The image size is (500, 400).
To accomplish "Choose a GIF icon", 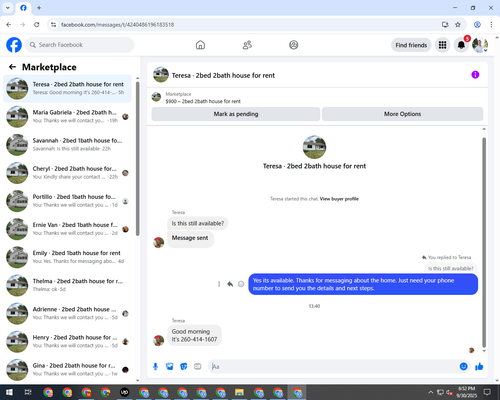I will (198, 367).
